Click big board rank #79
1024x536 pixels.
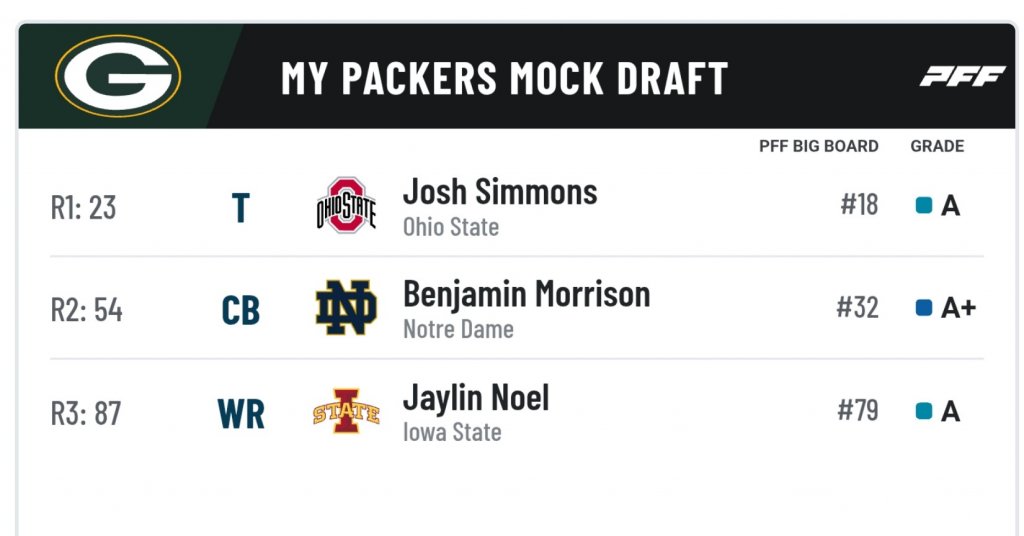coord(857,411)
